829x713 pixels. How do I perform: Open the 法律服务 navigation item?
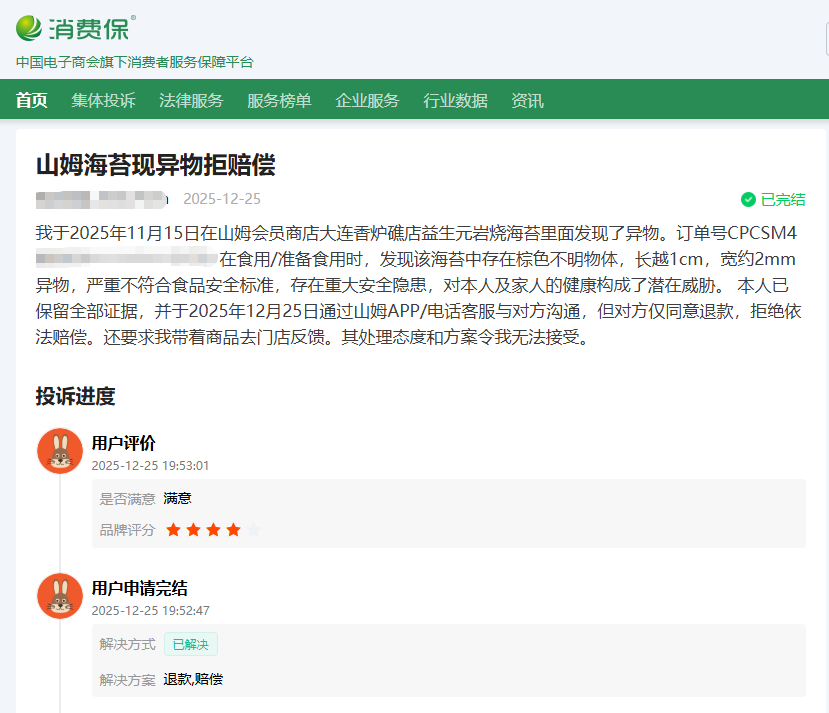191,100
